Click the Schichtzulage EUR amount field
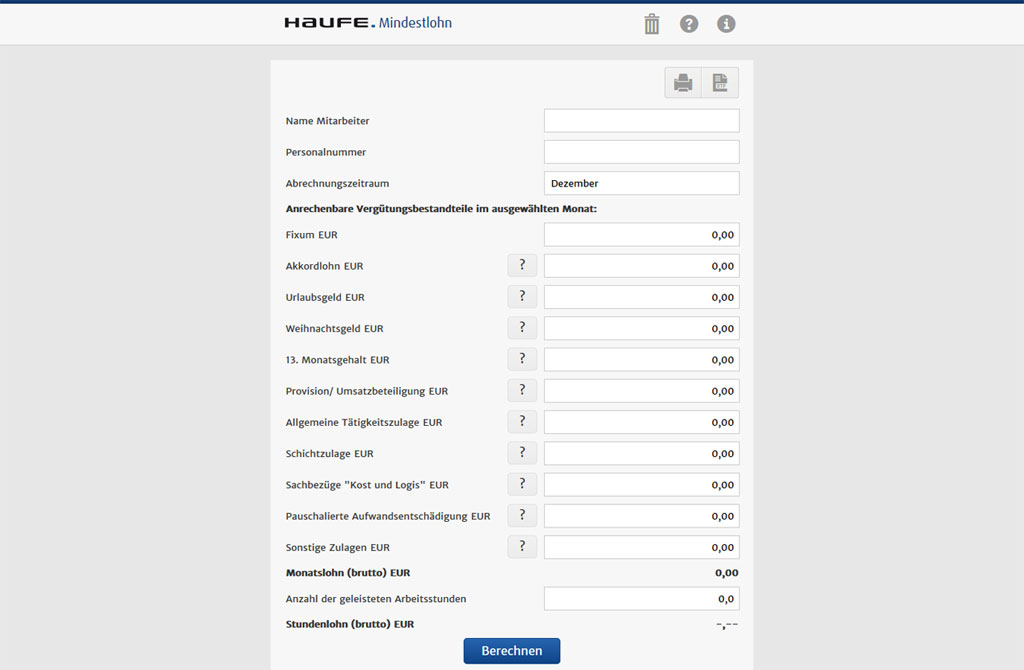This screenshot has height=670, width=1024. (641, 454)
